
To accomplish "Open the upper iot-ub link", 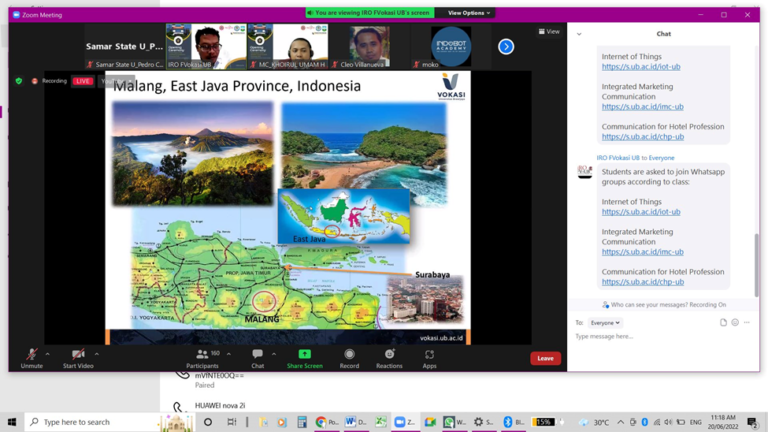I will tap(641, 67).
